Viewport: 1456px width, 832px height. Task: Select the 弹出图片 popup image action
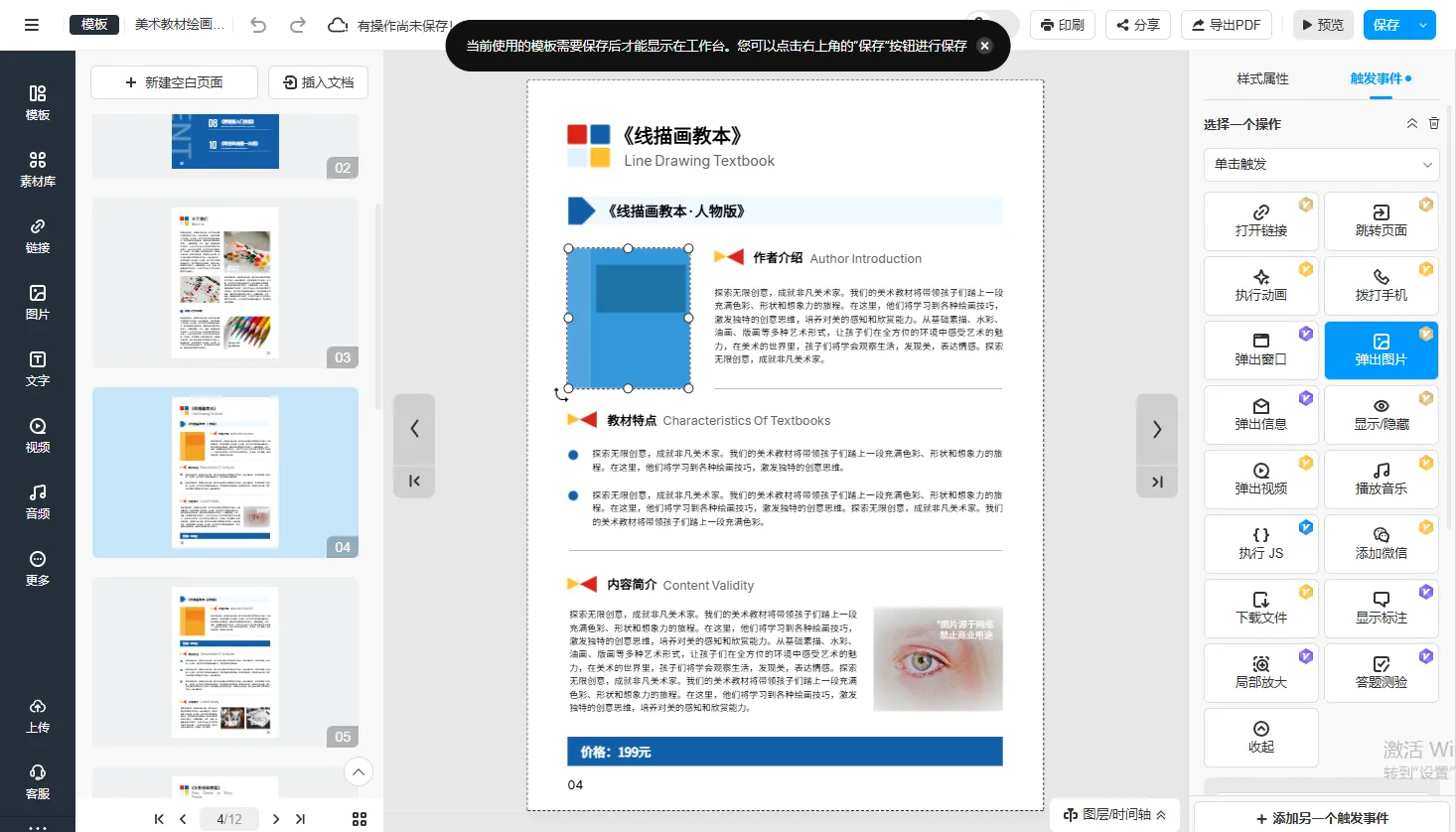pyautogui.click(x=1382, y=350)
